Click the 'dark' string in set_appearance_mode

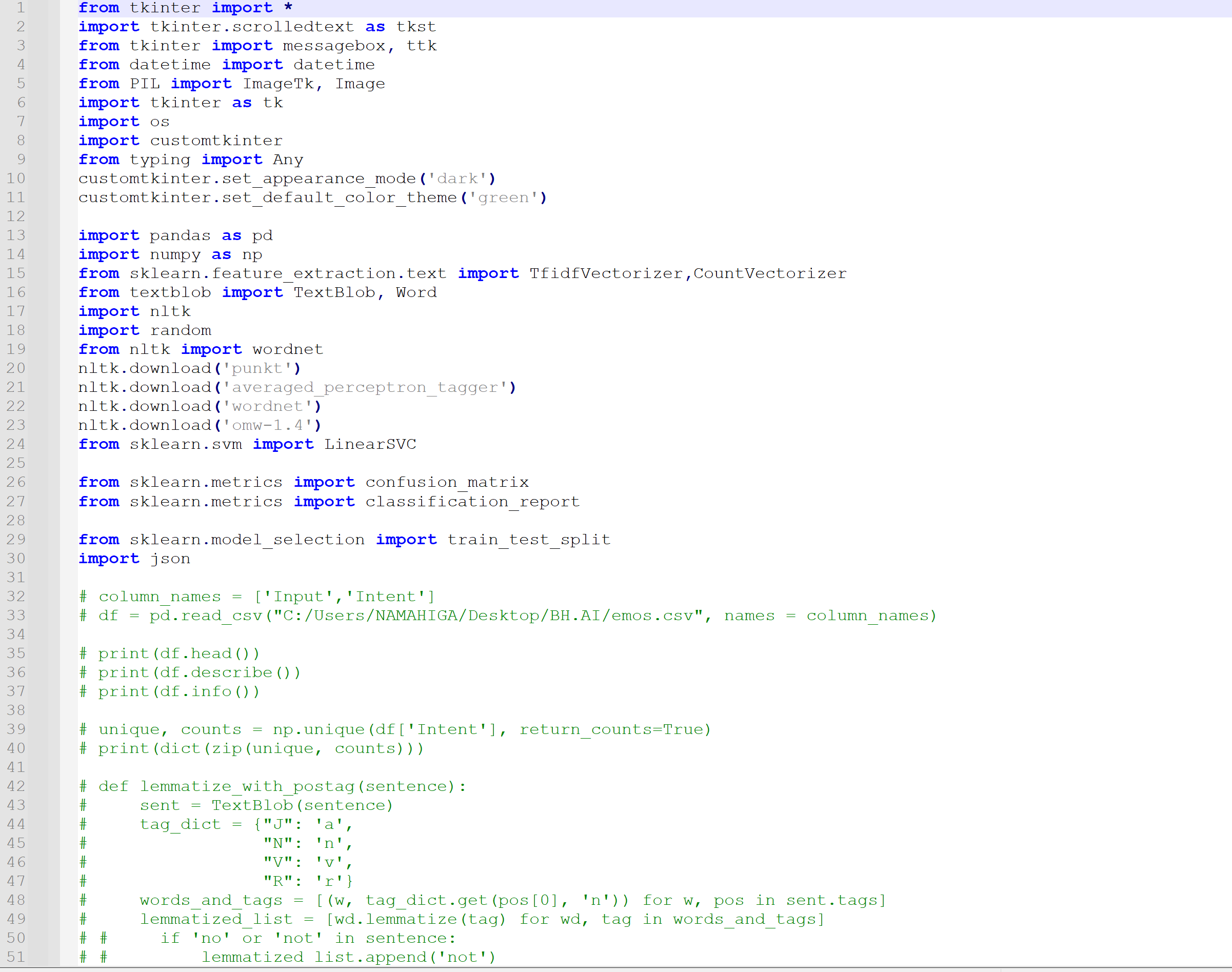point(458,178)
